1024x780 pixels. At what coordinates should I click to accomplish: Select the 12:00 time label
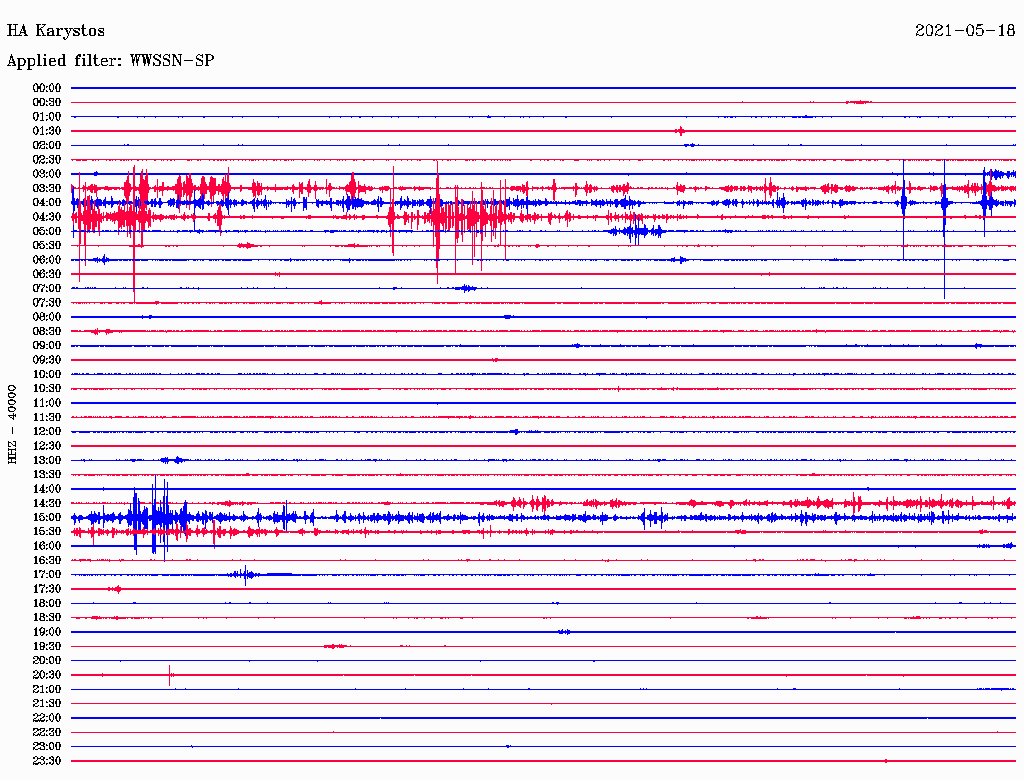click(47, 432)
